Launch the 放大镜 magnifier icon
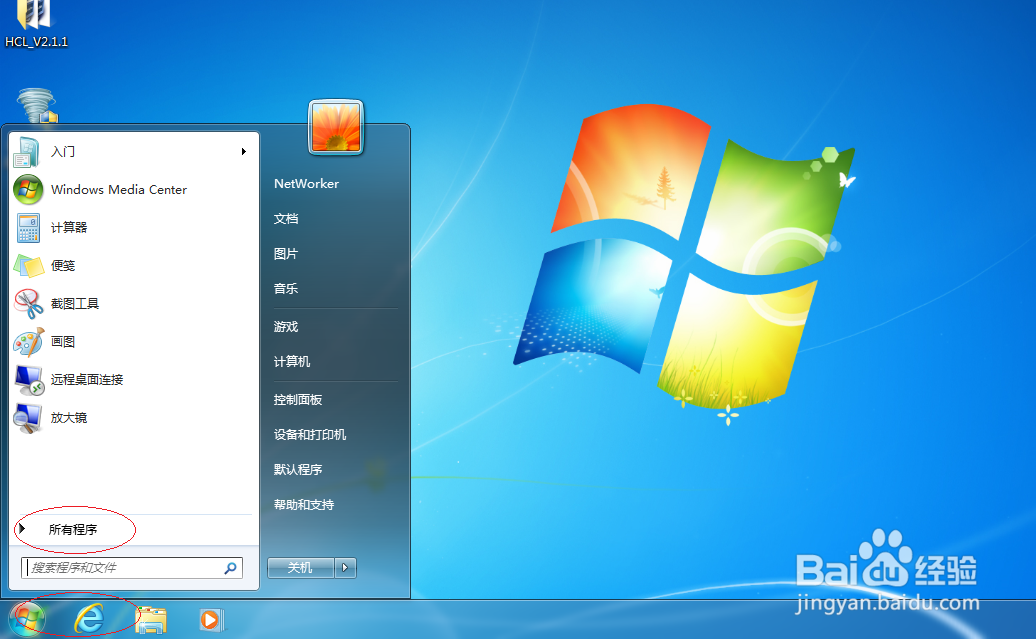The width and height of the screenshot is (1036, 639). [28, 418]
